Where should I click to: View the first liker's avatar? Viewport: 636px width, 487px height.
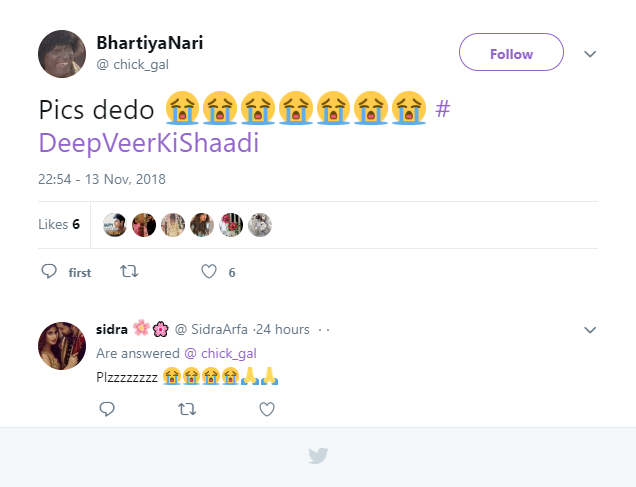click(x=115, y=224)
